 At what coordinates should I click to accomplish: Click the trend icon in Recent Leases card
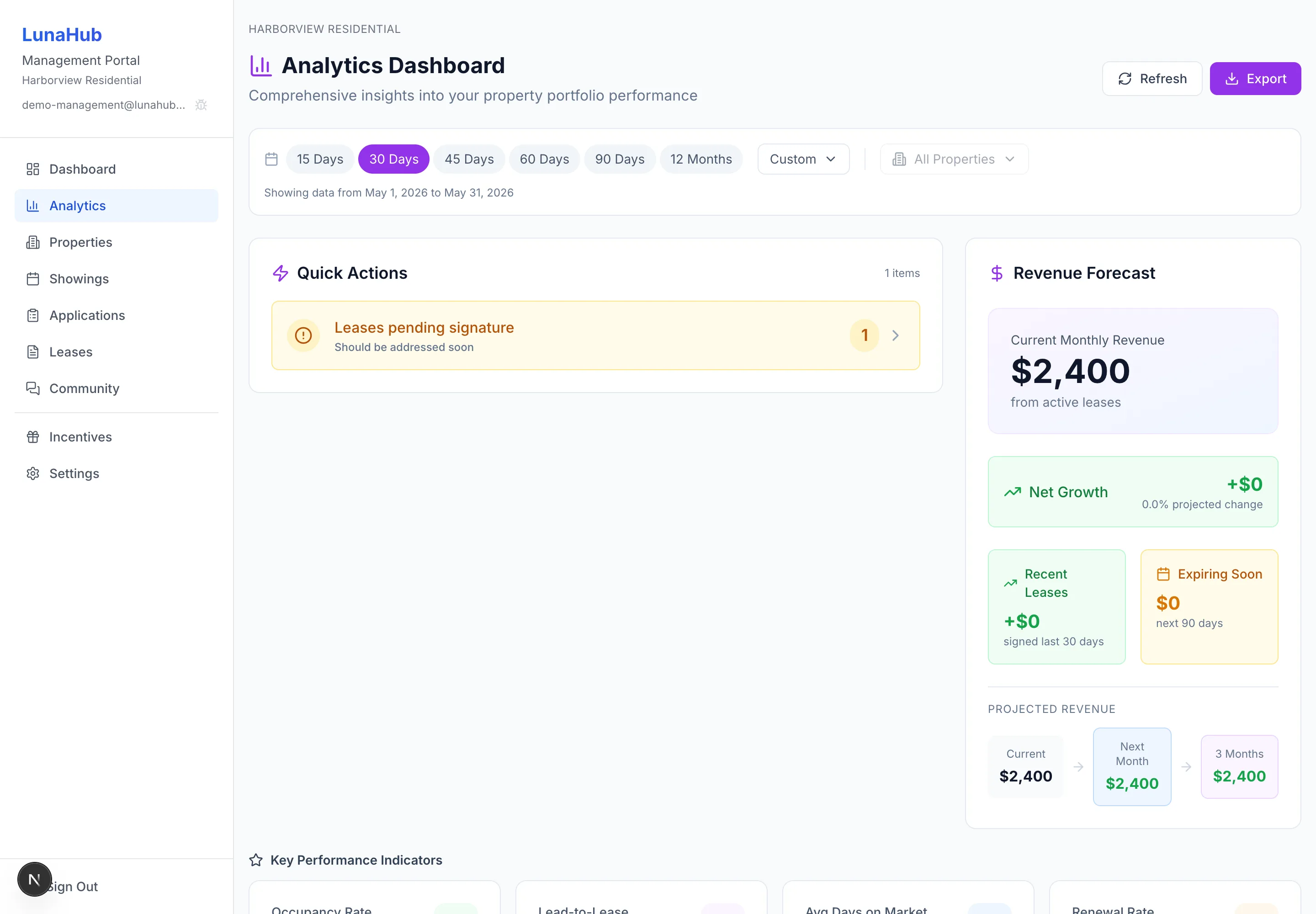[1010, 584]
